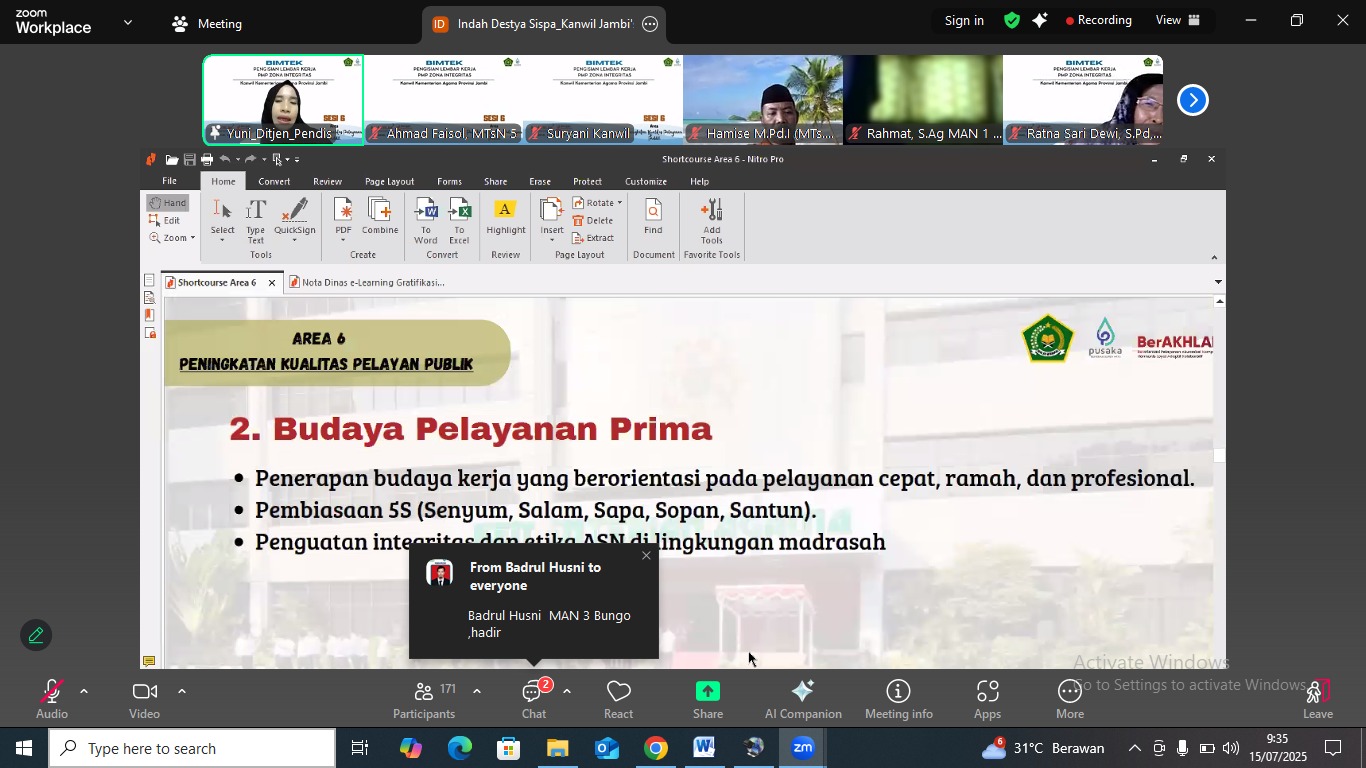Click the green Share screen icon
This screenshot has width=1366, height=768.
[708, 698]
